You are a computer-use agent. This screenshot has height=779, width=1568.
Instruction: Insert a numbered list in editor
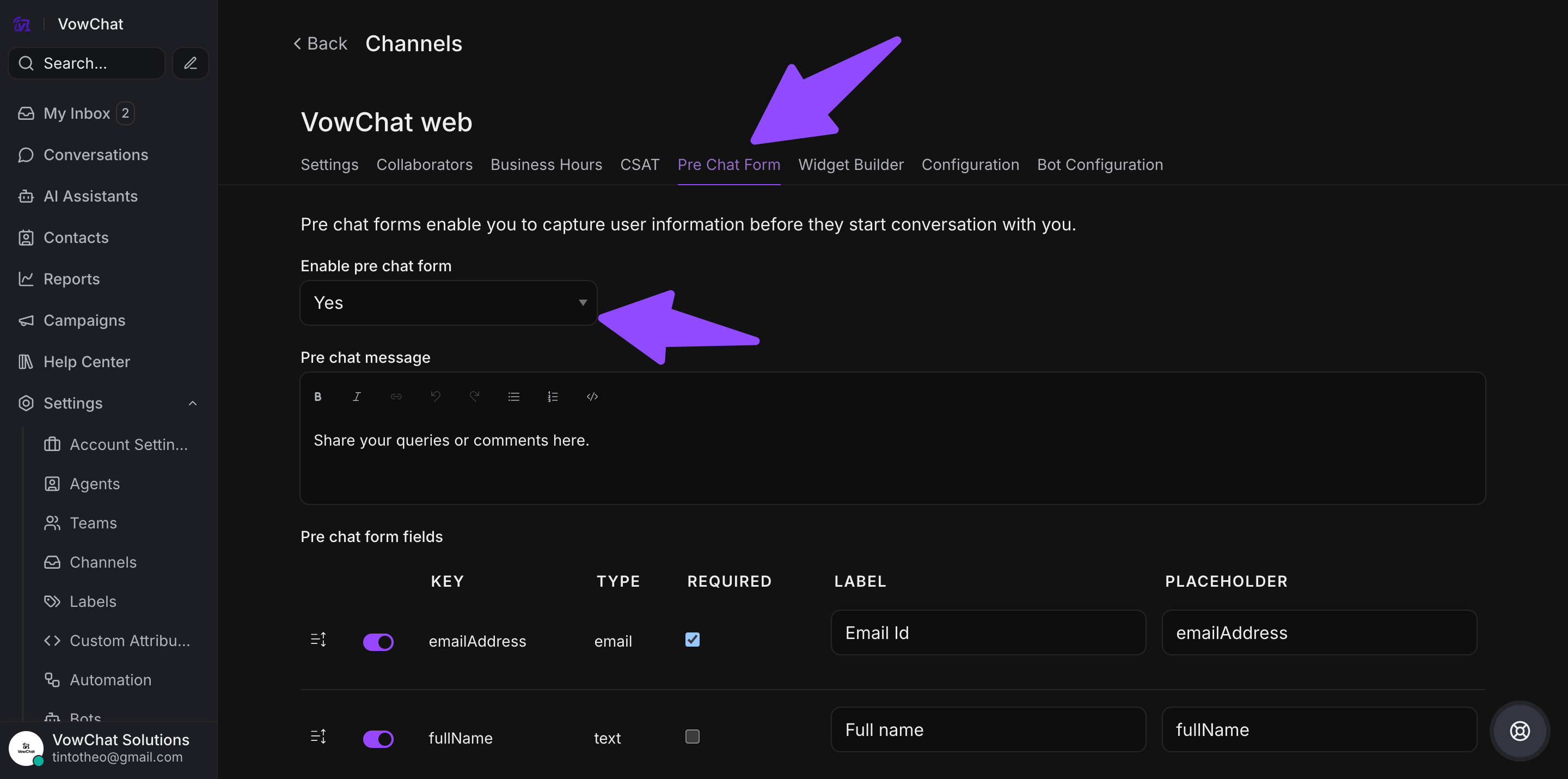553,397
